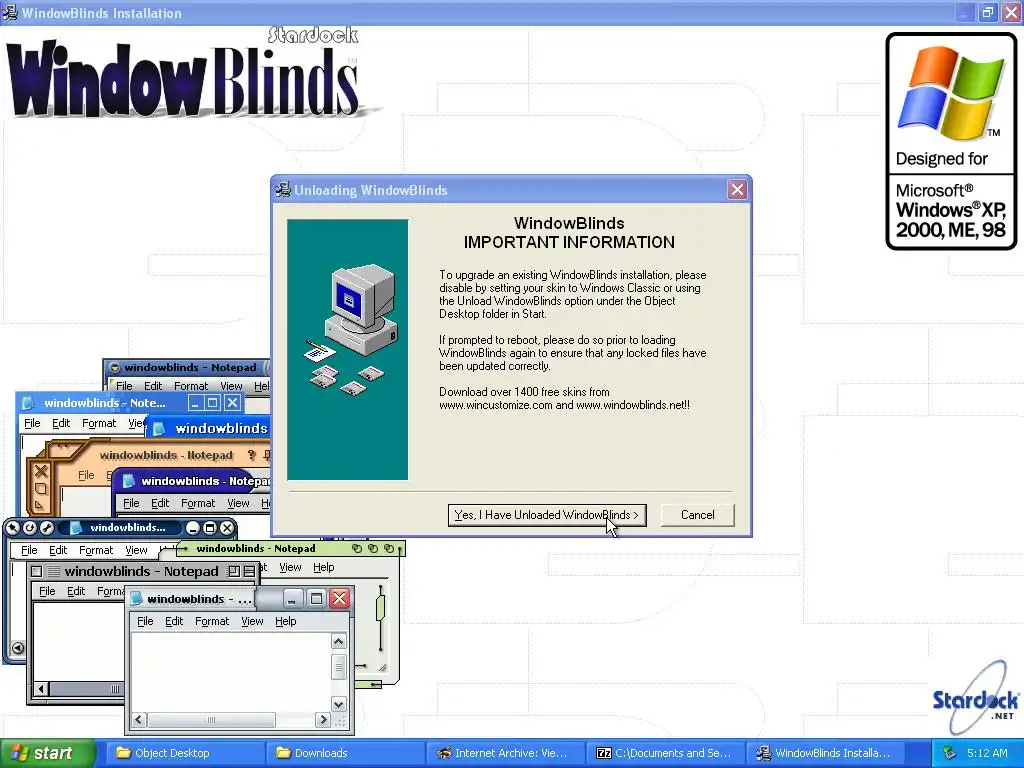Click the Unloading WindowBlinds title bar icon
This screenshot has width=1024, height=768.
point(283,190)
